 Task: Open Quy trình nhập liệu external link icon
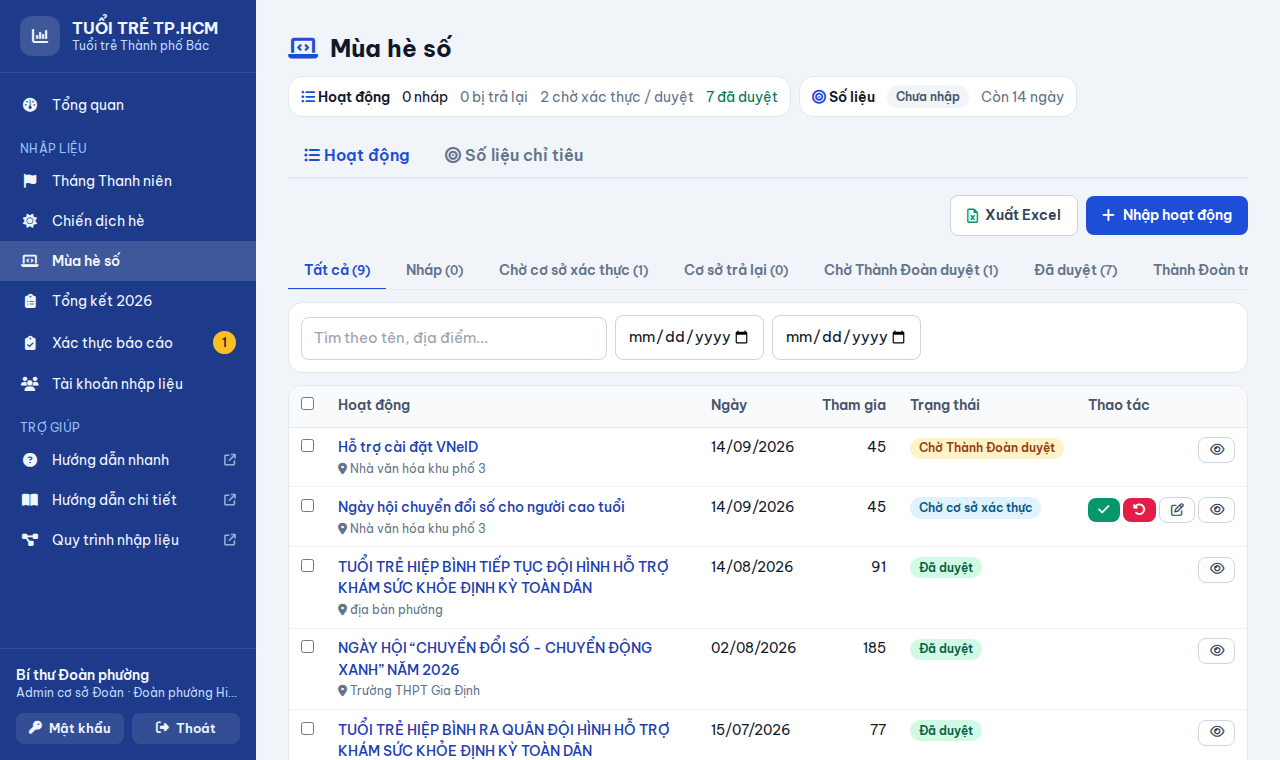tap(230, 540)
